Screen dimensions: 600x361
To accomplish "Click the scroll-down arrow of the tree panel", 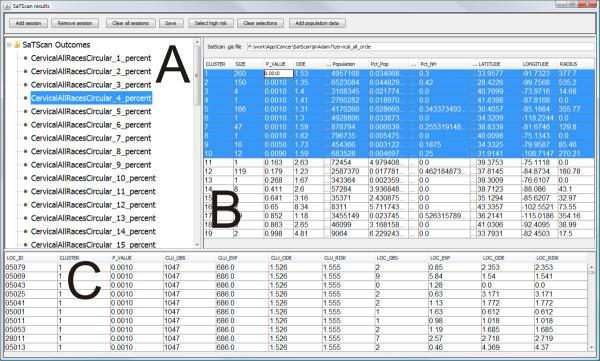I will (x=197, y=244).
